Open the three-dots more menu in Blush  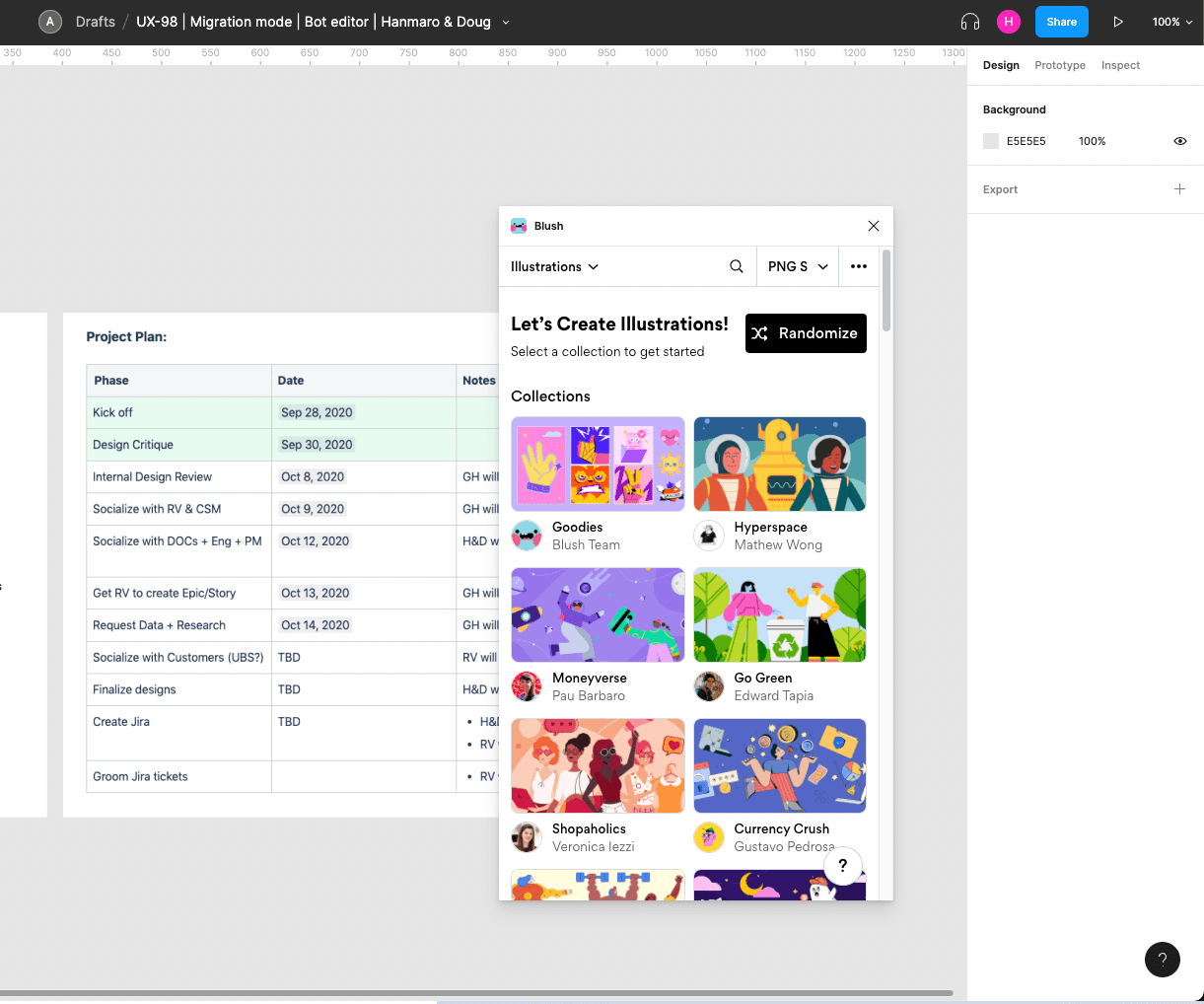[859, 266]
